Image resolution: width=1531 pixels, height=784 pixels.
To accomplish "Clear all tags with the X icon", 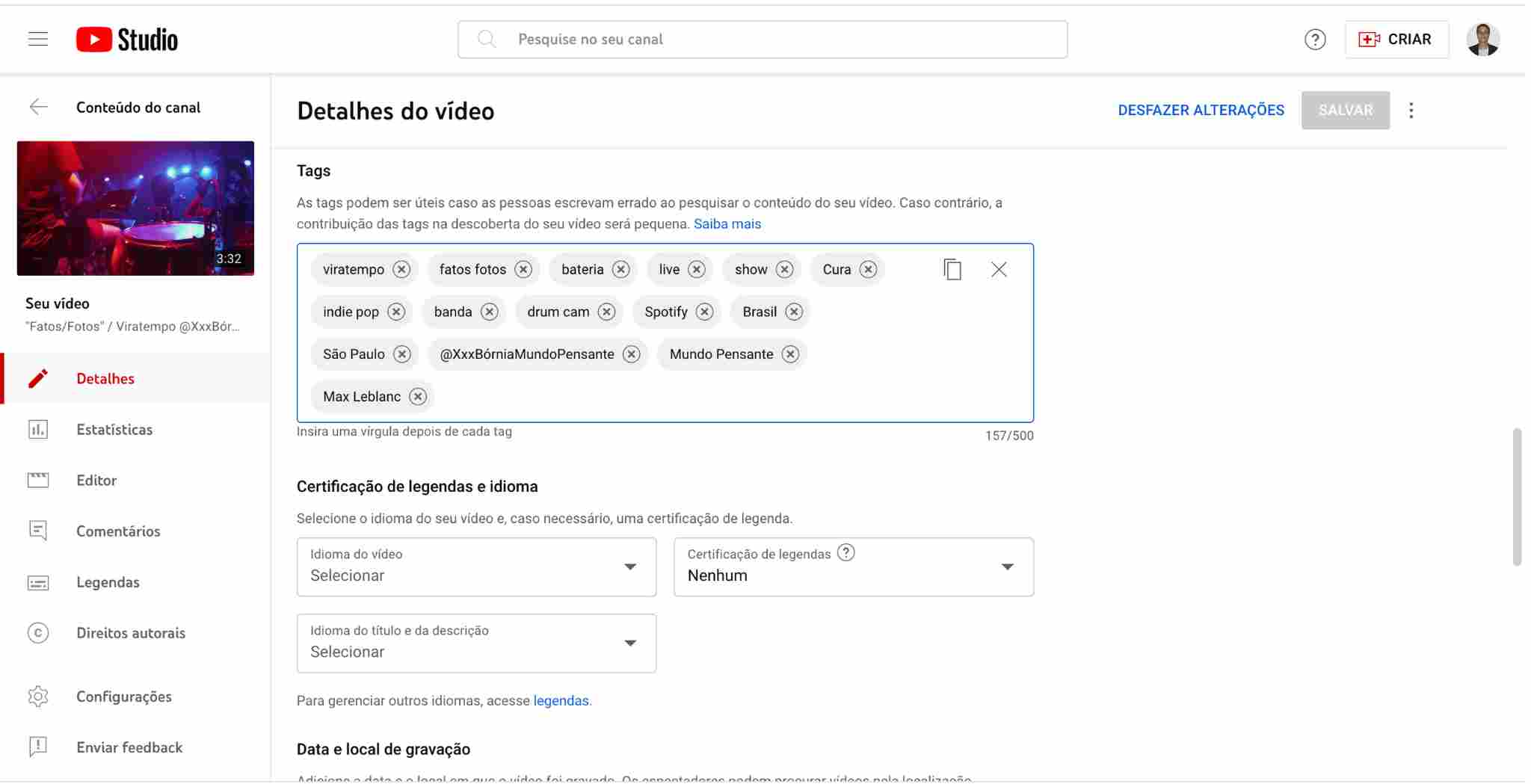I will click(x=999, y=269).
